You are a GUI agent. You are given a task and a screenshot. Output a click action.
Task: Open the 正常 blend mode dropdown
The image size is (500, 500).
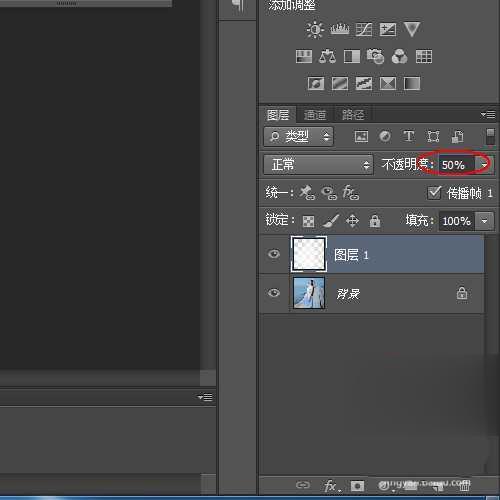(318, 165)
